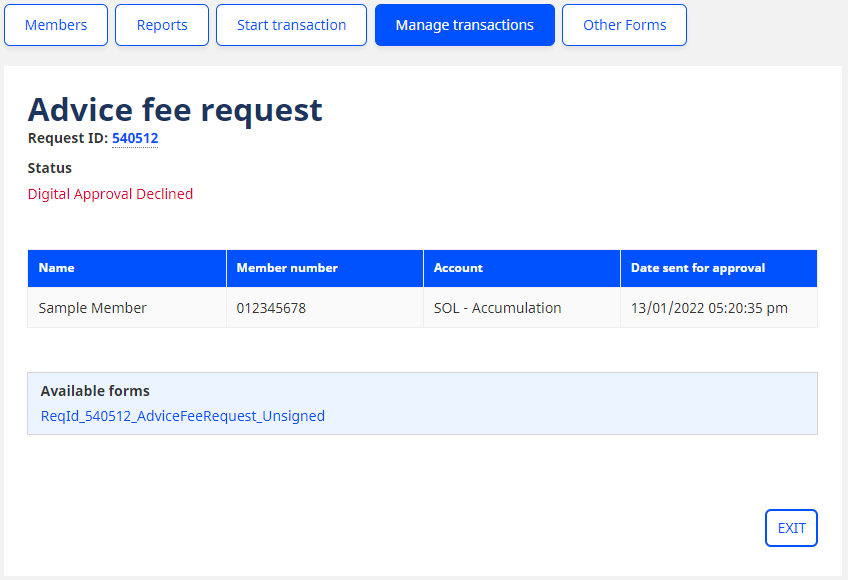The width and height of the screenshot is (848, 580).
Task: Click the Account column header
Action: 455,268
